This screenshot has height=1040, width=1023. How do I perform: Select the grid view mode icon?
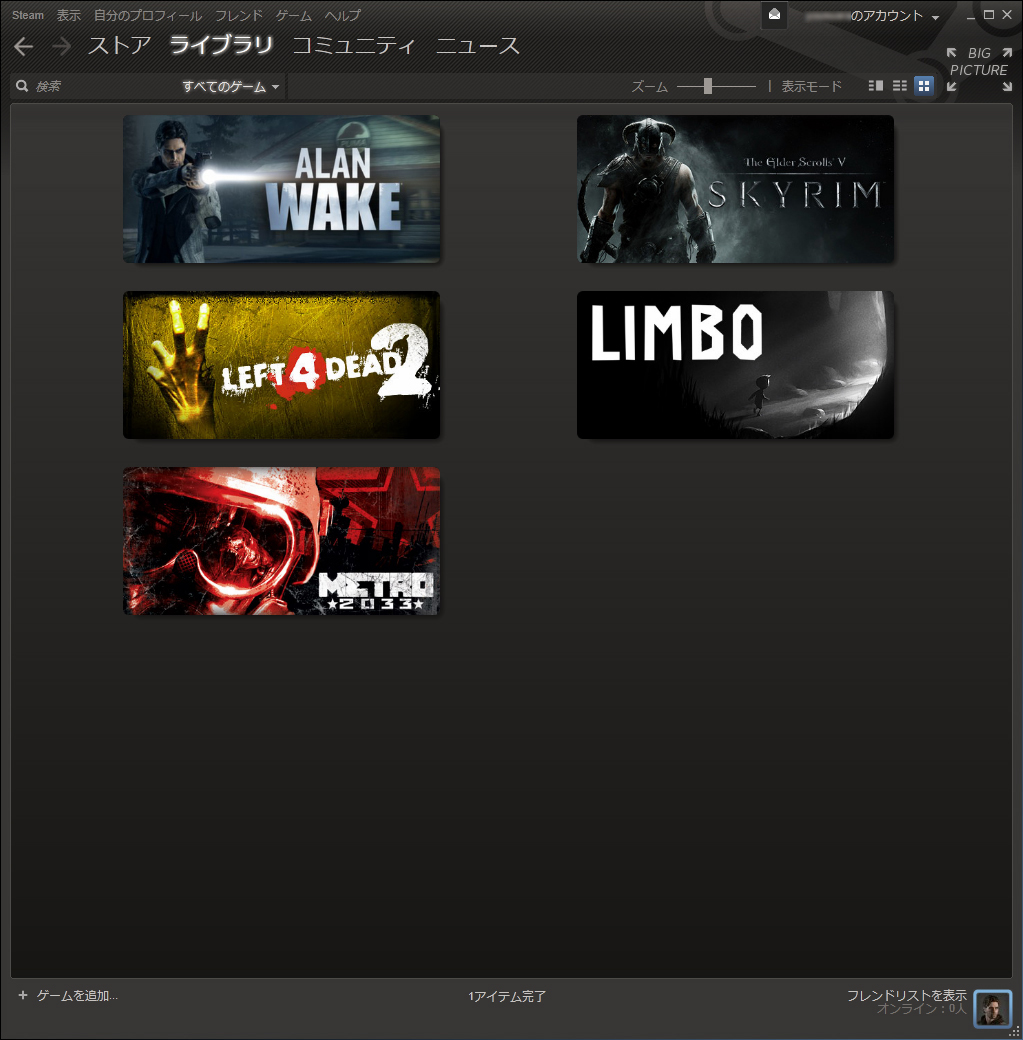point(923,86)
